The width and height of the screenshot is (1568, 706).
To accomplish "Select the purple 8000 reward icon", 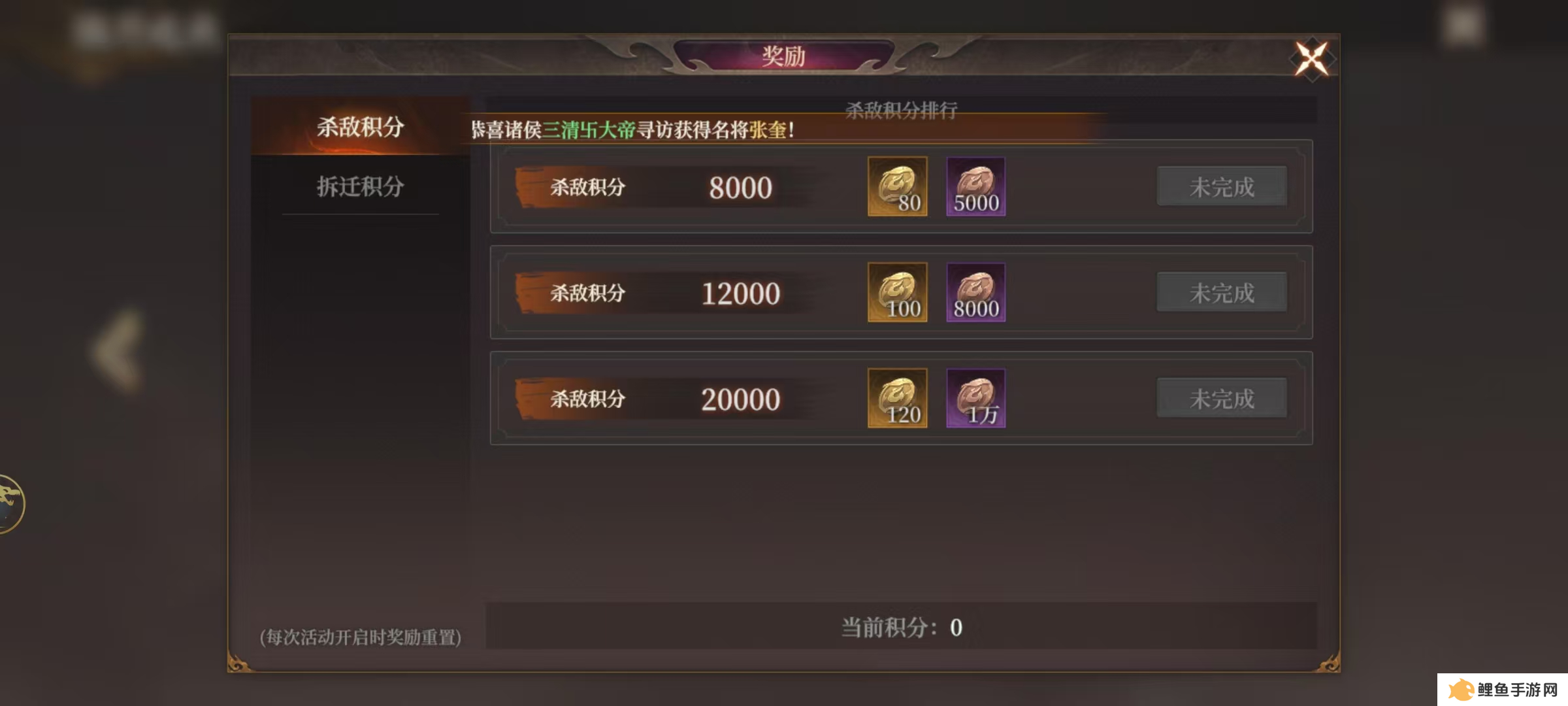I will (x=976, y=292).
